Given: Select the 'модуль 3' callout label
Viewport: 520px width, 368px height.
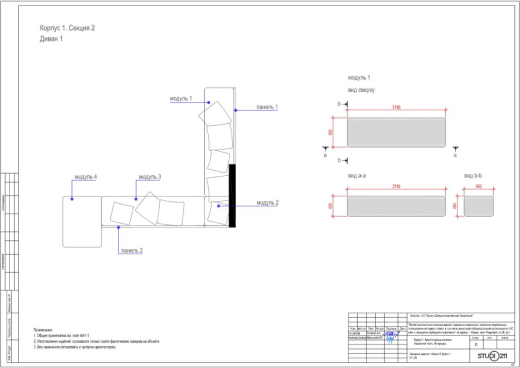Looking at the screenshot, I should pyautogui.click(x=150, y=177).
